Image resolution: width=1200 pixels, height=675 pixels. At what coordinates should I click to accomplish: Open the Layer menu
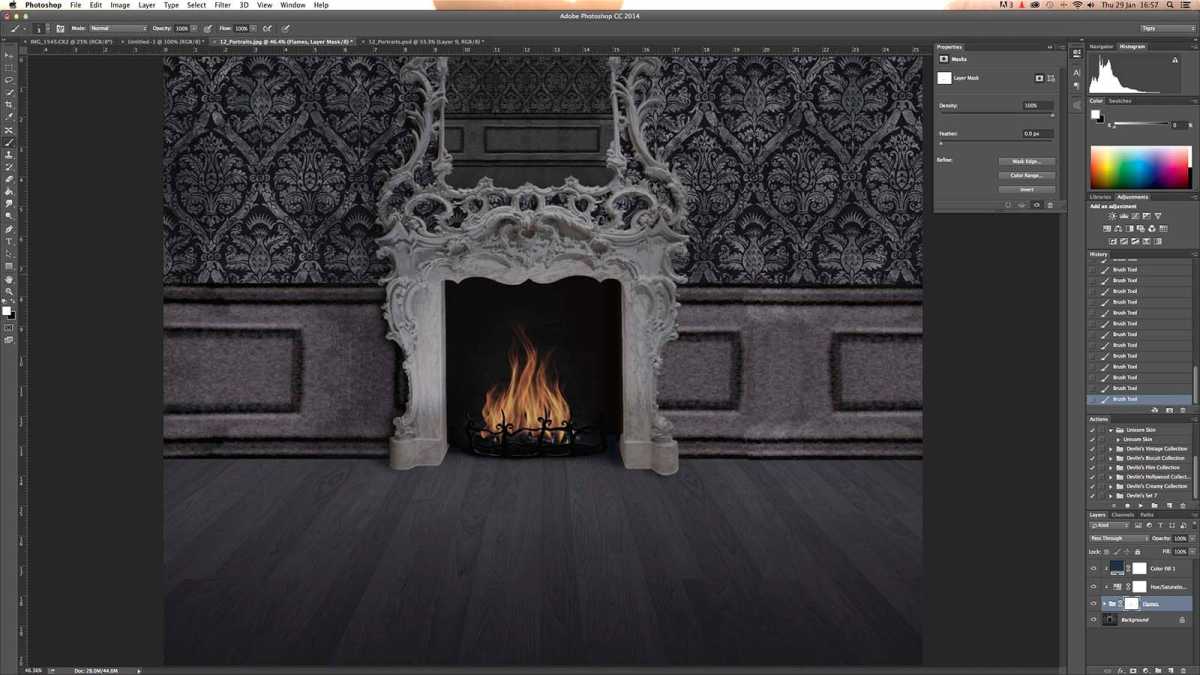click(x=146, y=5)
